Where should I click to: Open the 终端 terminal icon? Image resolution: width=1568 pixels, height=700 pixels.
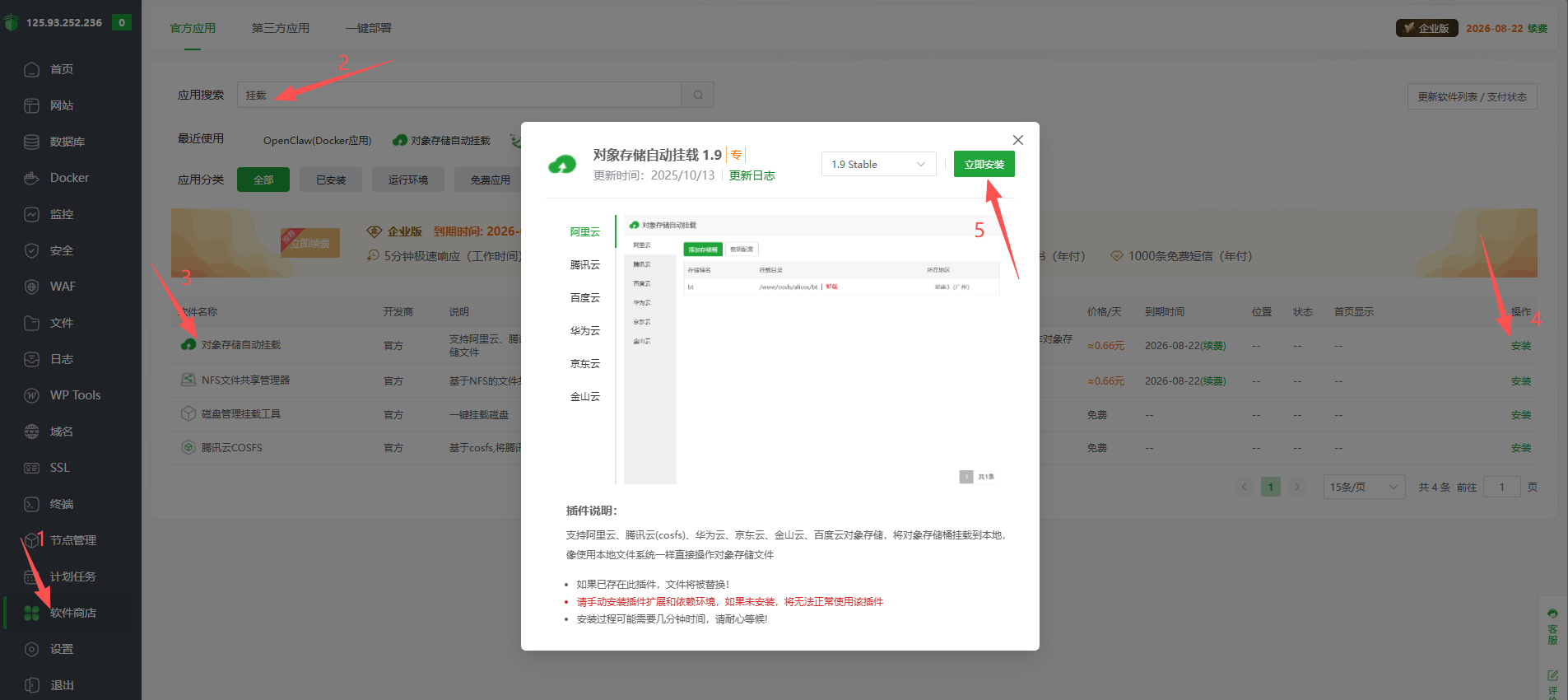31,504
